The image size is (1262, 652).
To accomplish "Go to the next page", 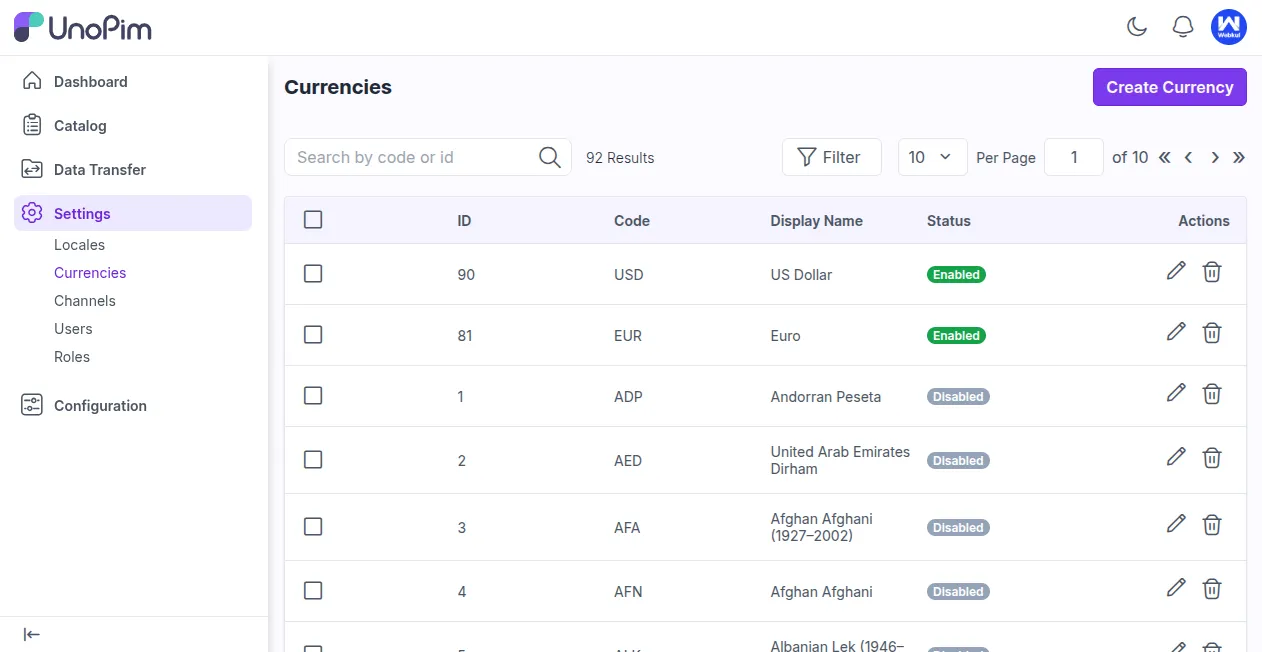I will coord(1215,157).
